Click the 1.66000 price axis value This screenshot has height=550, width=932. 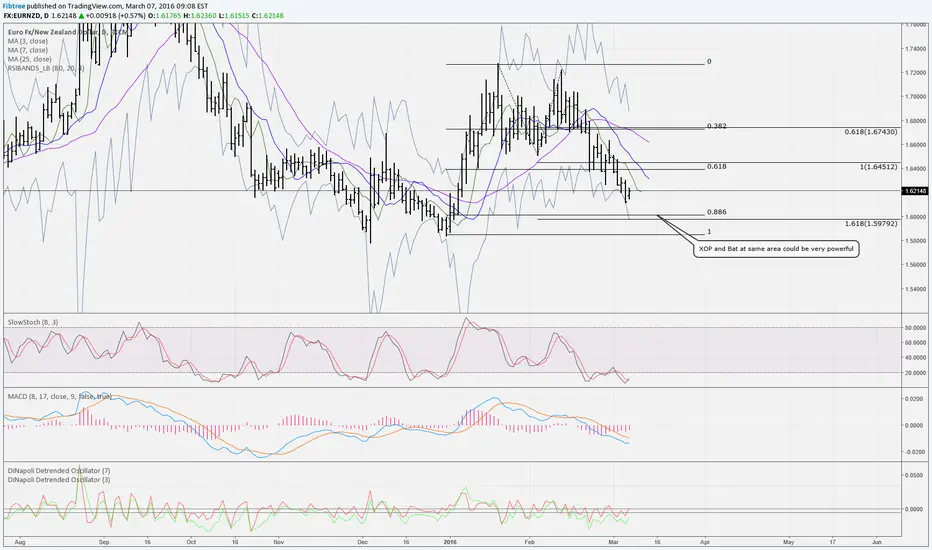tap(916, 144)
